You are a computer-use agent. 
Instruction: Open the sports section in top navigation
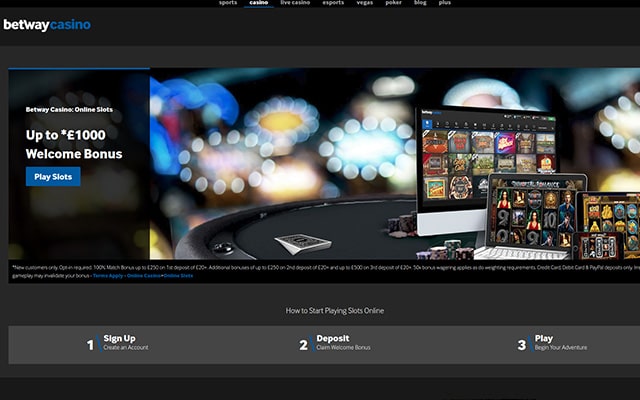pos(228,2)
